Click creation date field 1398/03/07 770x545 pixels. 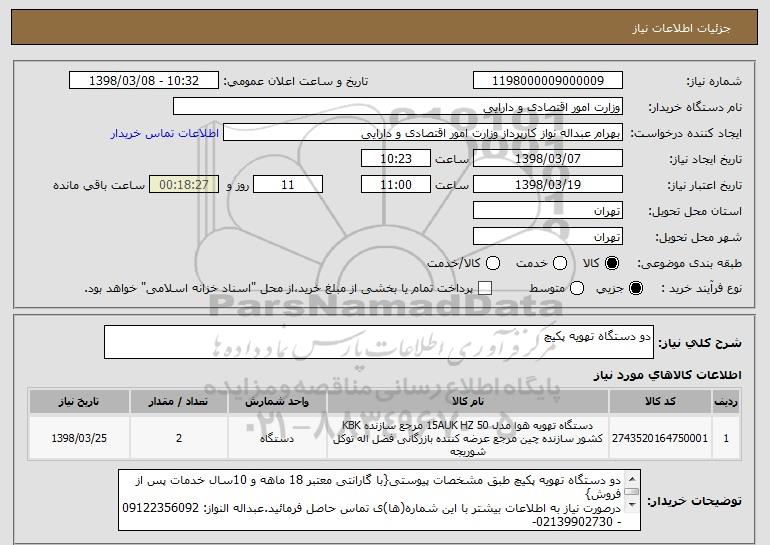[548, 159]
